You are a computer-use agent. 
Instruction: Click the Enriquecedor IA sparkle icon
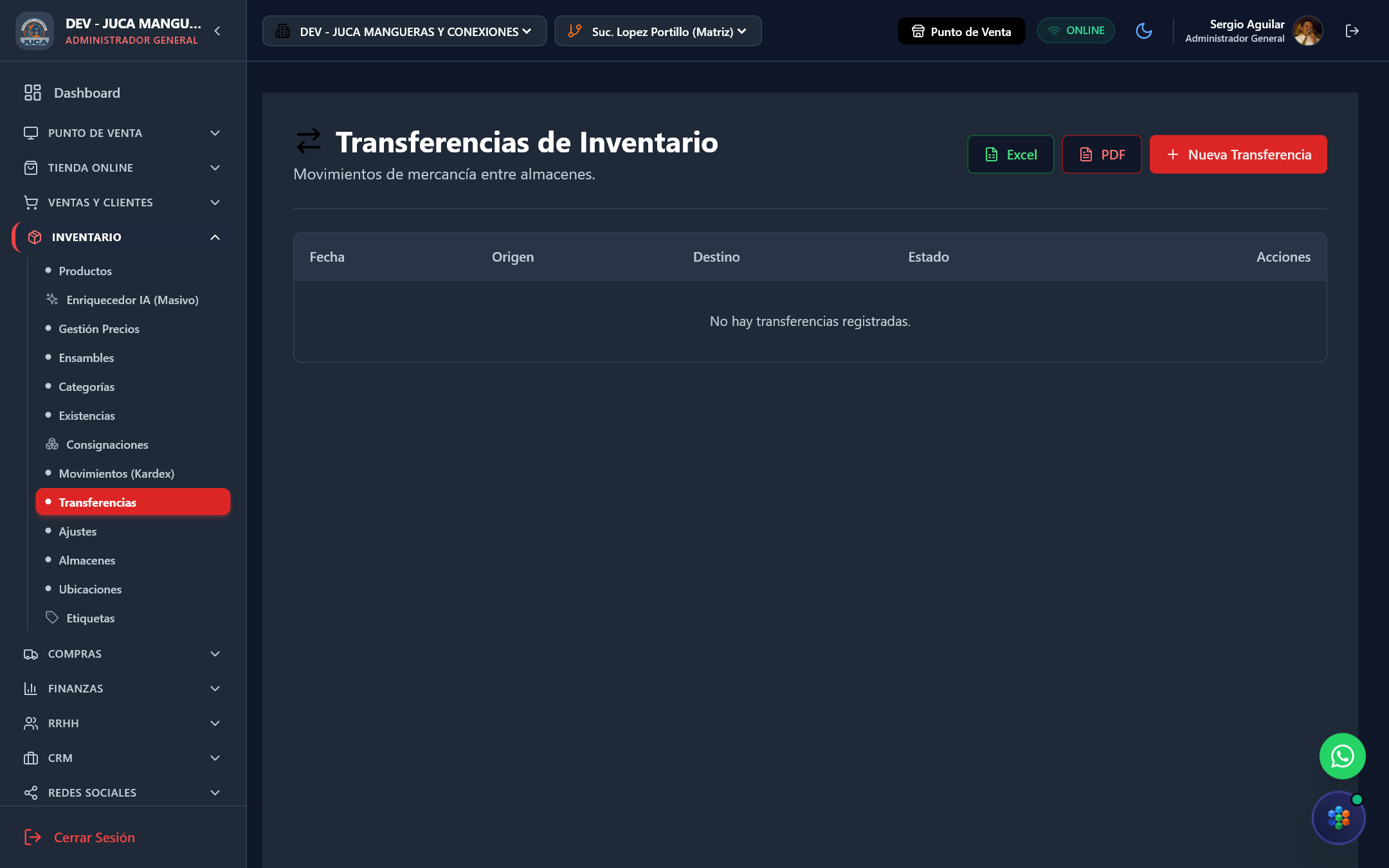[52, 299]
